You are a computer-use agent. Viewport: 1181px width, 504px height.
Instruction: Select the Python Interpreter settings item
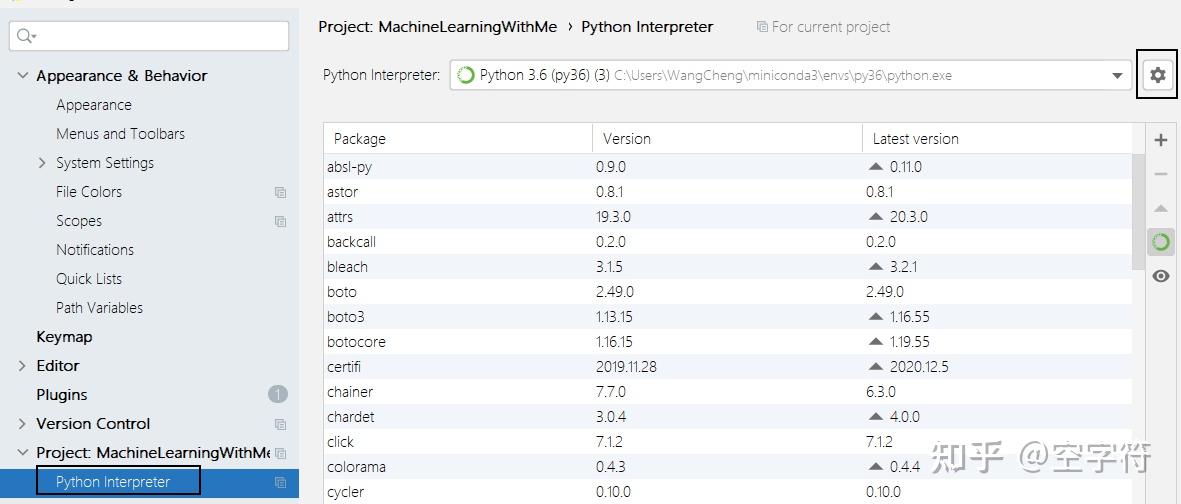pyautogui.click(x=113, y=482)
